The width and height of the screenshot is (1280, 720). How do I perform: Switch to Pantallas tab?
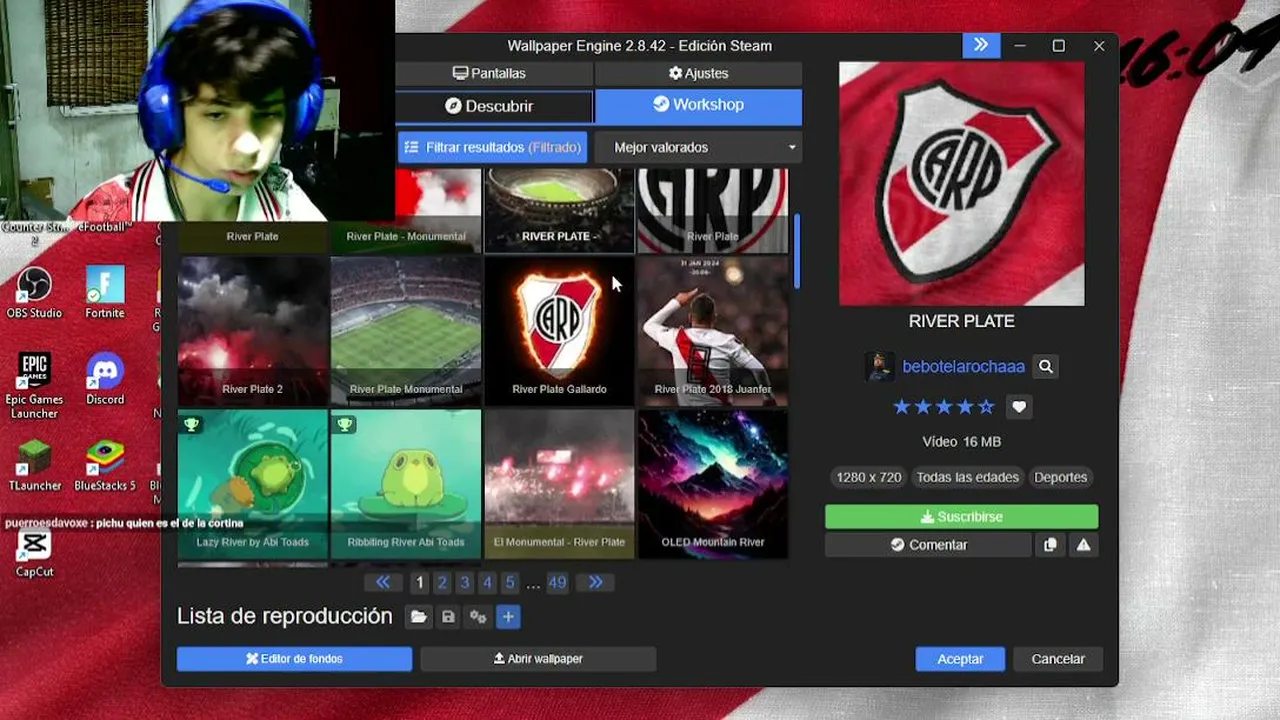[x=490, y=73]
